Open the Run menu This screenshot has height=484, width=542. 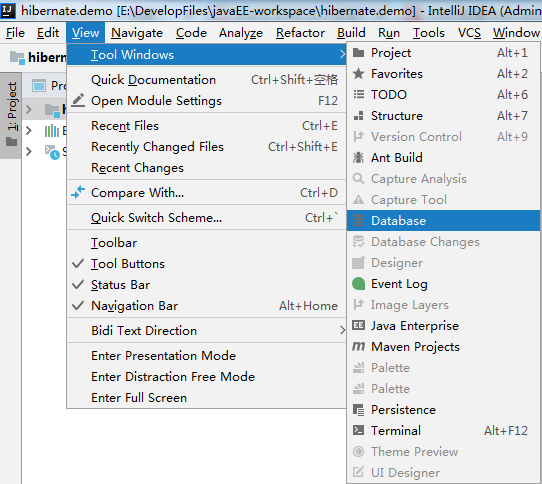point(389,33)
